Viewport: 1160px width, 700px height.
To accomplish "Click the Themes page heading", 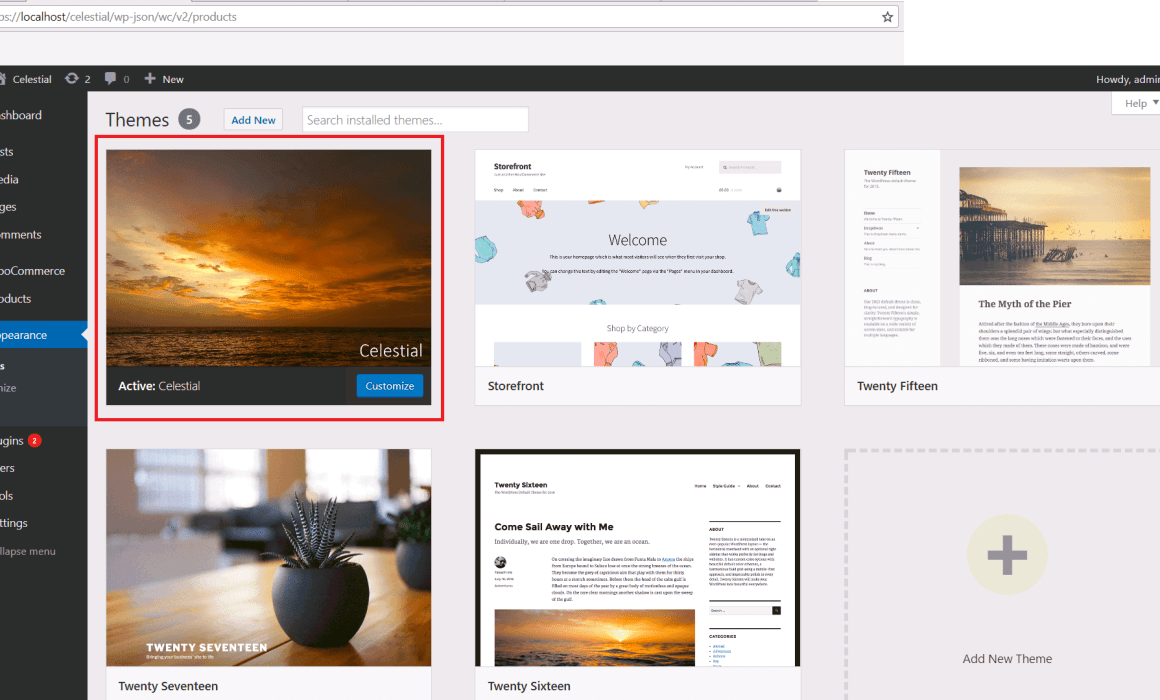I will click(137, 120).
